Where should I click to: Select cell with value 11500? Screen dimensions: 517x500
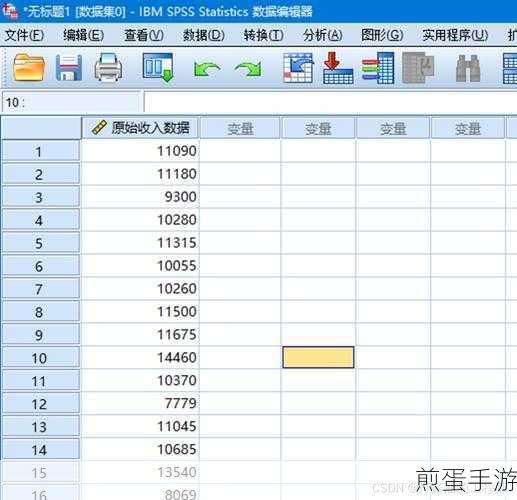[x=140, y=312]
